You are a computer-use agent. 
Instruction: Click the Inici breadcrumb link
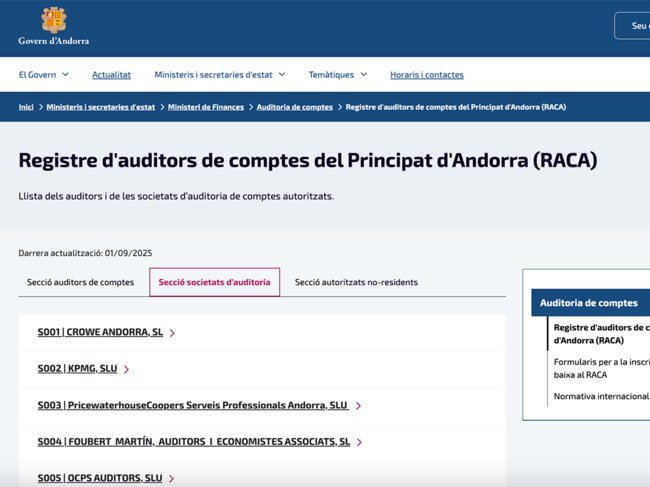[26, 107]
